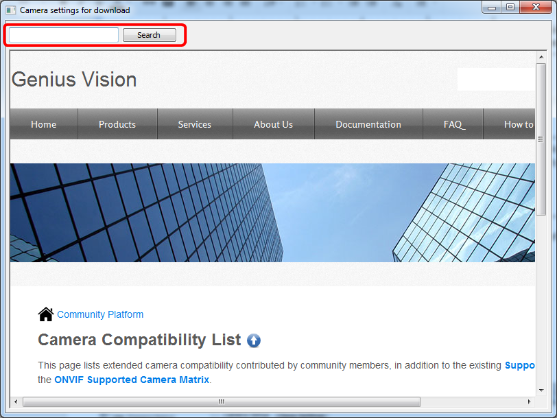Click the blue up-arrow icon after Camera Compatibility List
This screenshot has height=418, width=557.
pyautogui.click(x=254, y=341)
